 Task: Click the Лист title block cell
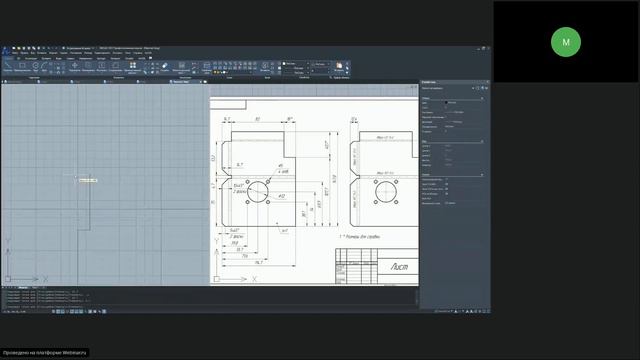(398, 267)
